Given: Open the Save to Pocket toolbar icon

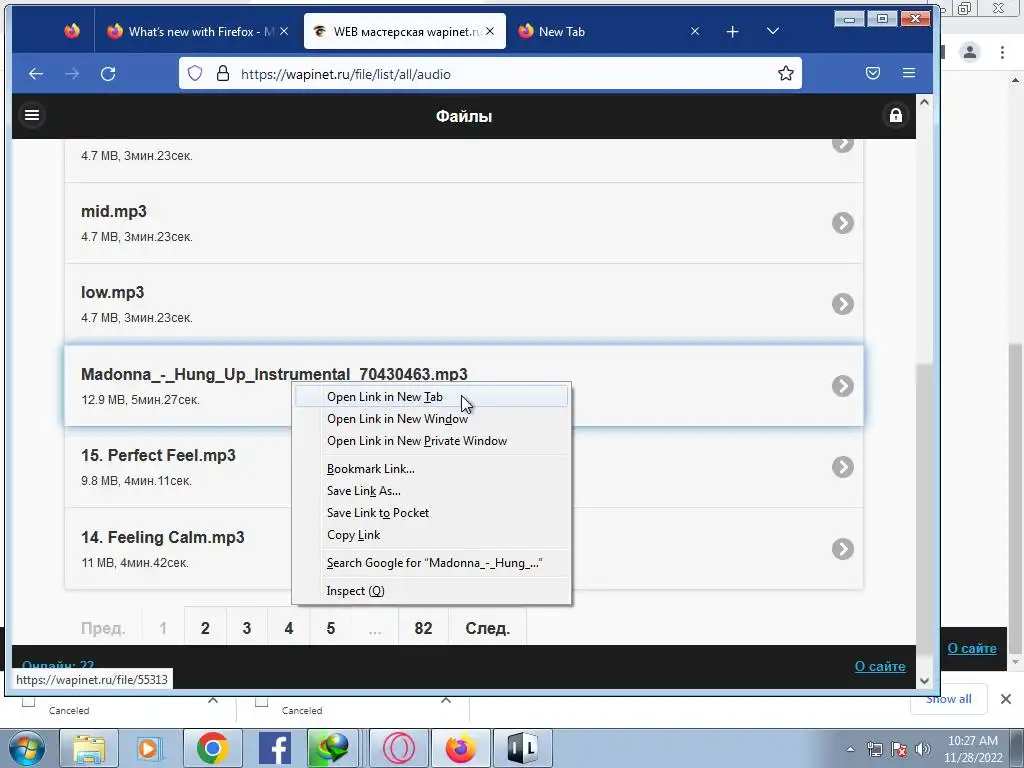Looking at the screenshot, I should click(872, 73).
